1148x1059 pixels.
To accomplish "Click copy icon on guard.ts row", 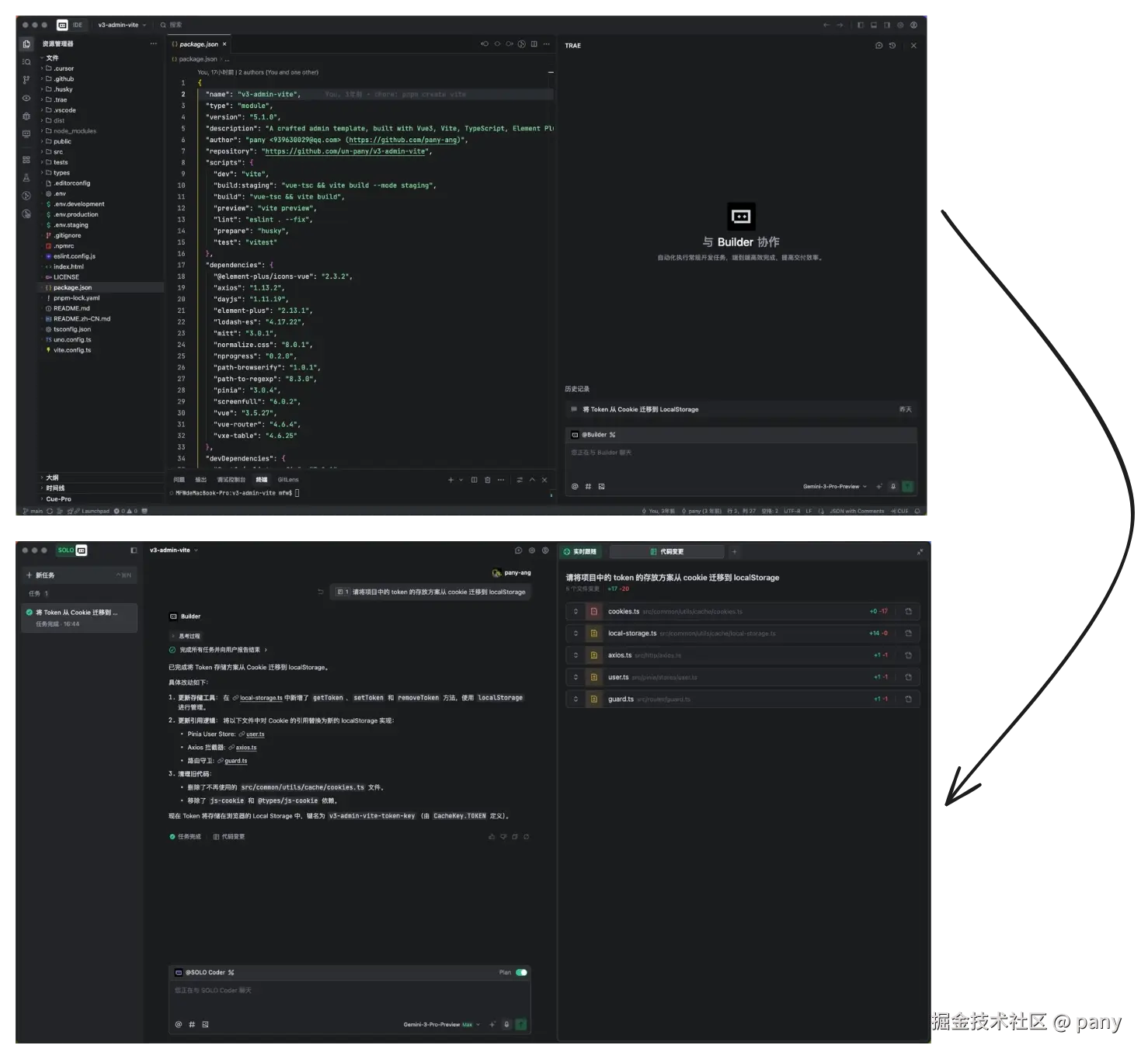I will [908, 700].
